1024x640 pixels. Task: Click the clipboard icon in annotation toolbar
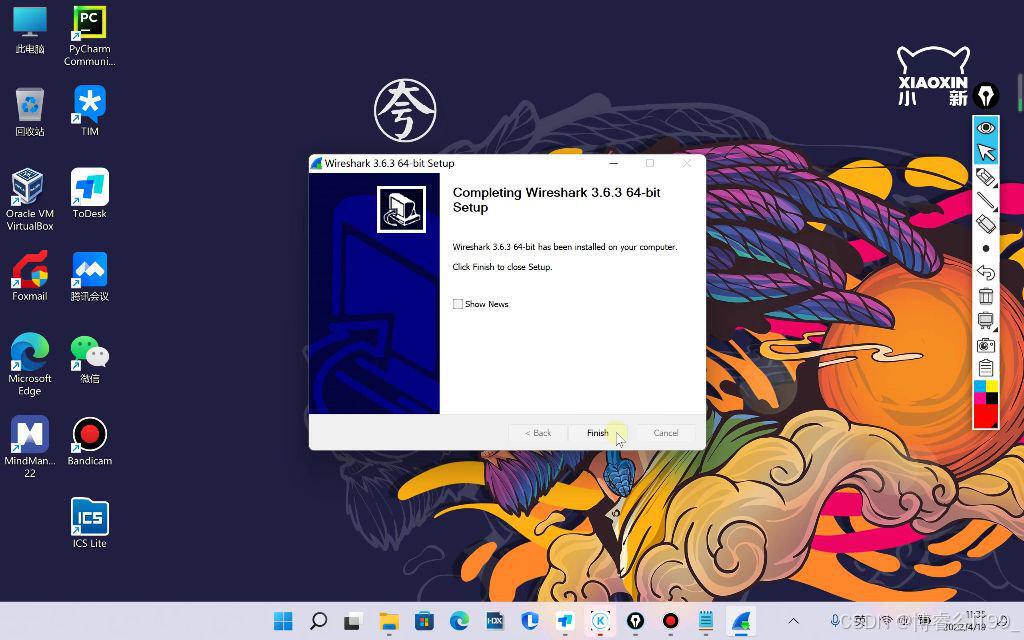pos(985,368)
